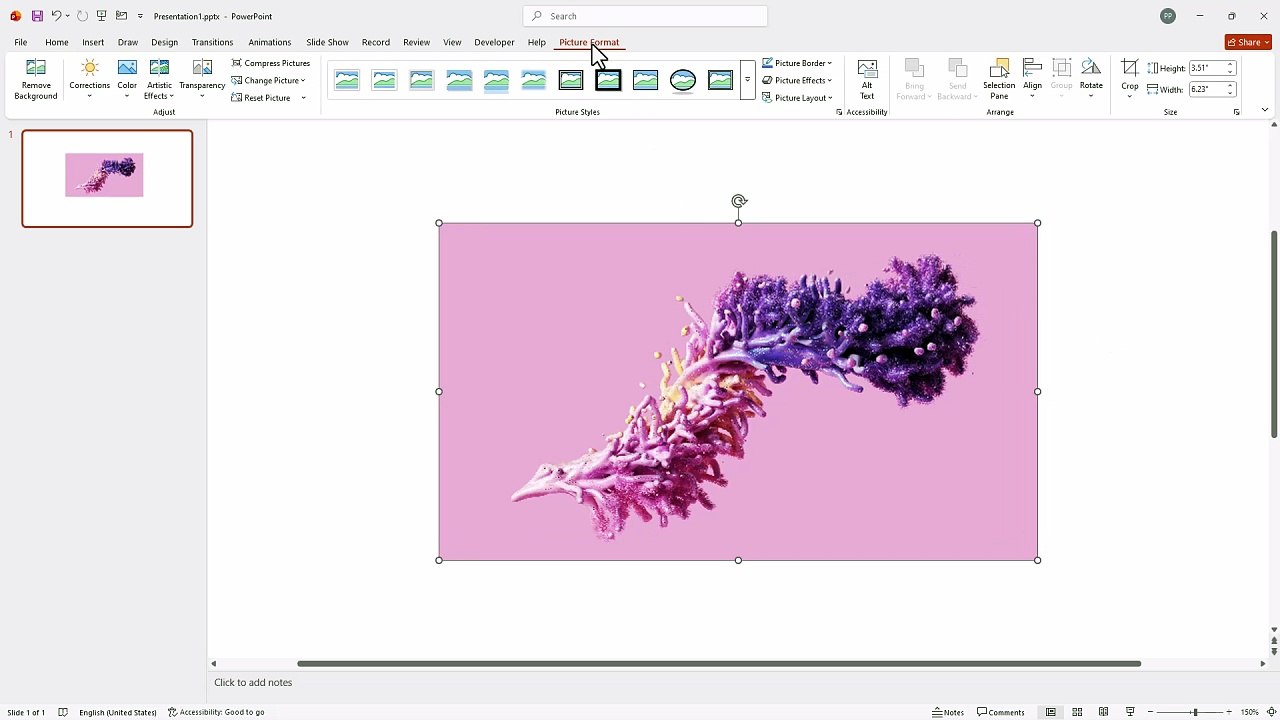Check Accessibility: Good to go status
Image resolution: width=1280 pixels, height=720 pixels.
point(216,712)
